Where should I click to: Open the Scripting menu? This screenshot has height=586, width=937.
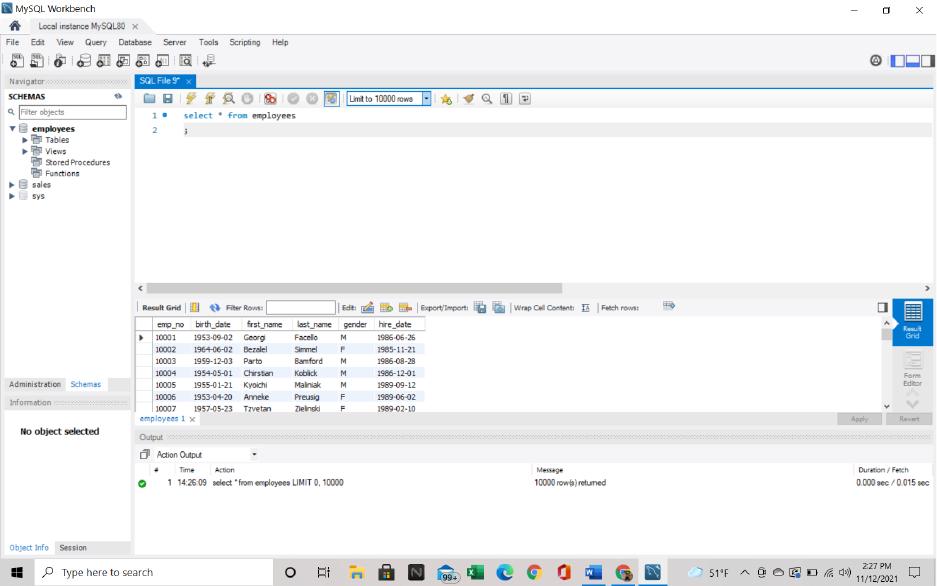245,42
